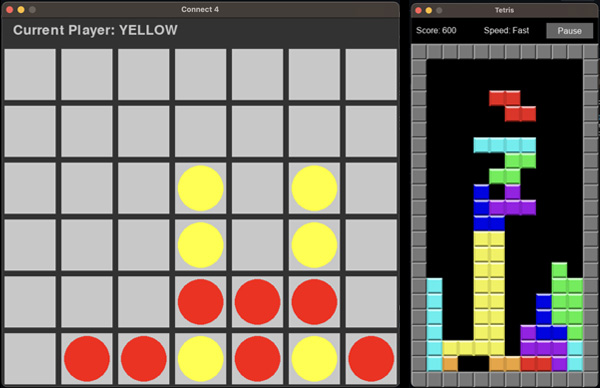Click the topmost yellow disc in column six
Image resolution: width=600 pixels, height=388 pixels.
[x=314, y=188]
